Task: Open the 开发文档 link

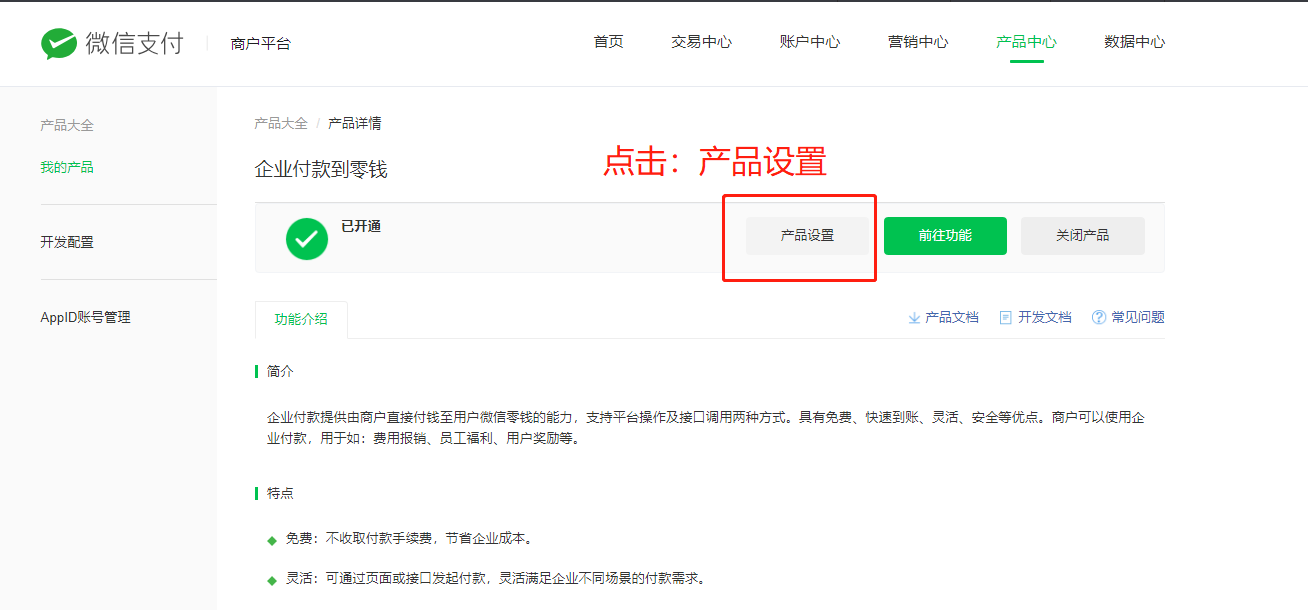Action: (x=1045, y=318)
